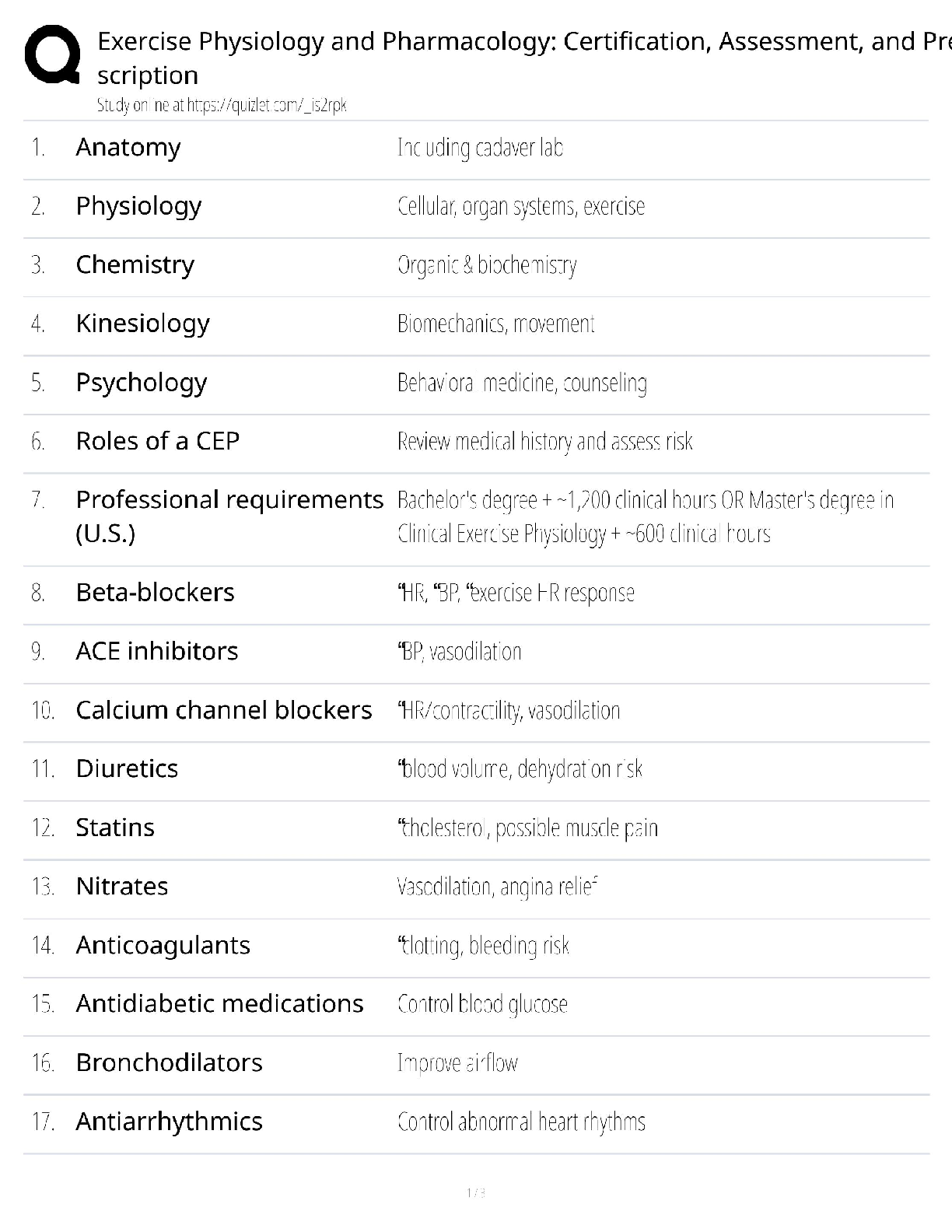Click the 'Improve airflow' definition

pos(457,1063)
